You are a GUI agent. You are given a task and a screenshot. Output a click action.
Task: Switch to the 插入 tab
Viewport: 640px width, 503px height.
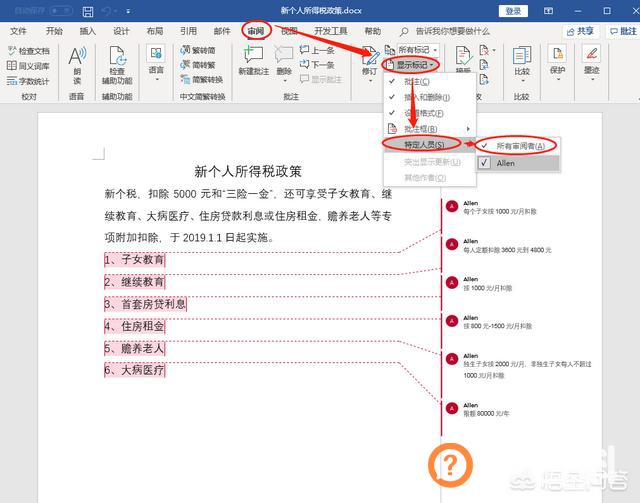point(88,31)
